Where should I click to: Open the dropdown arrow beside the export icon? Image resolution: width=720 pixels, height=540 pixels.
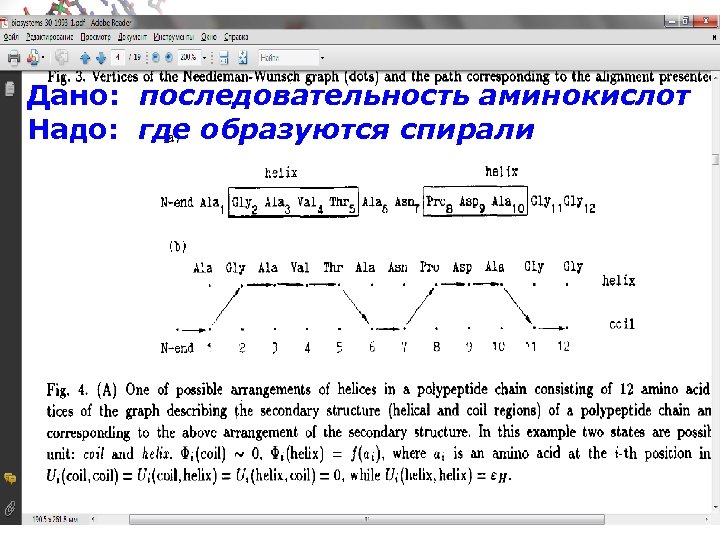(x=43, y=58)
